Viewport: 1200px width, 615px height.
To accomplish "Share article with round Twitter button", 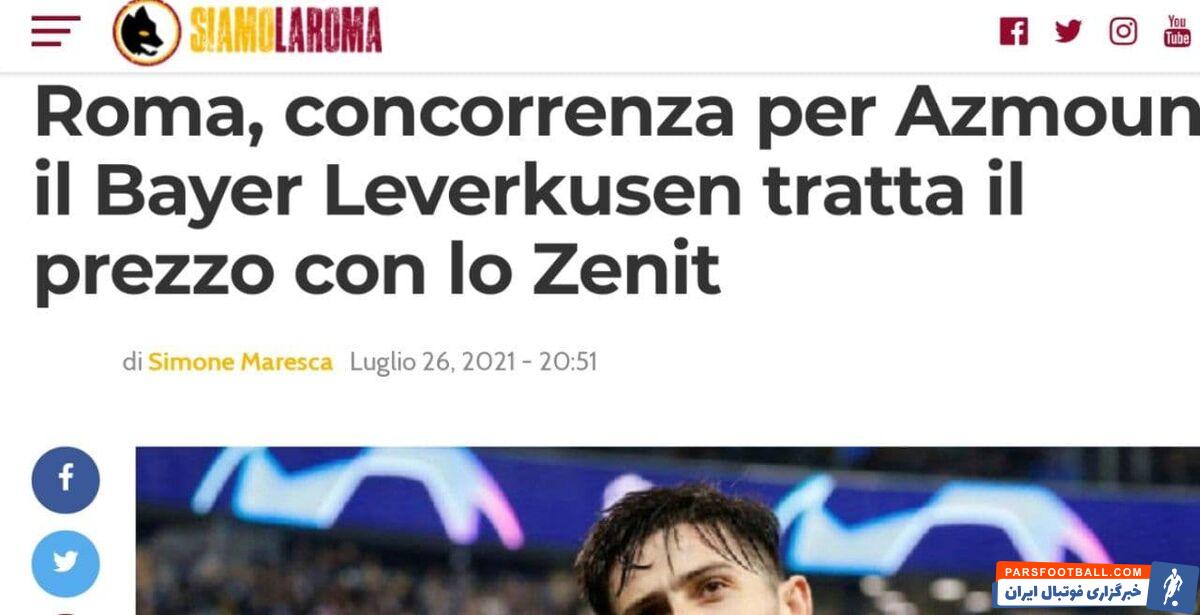I will 66,564.
